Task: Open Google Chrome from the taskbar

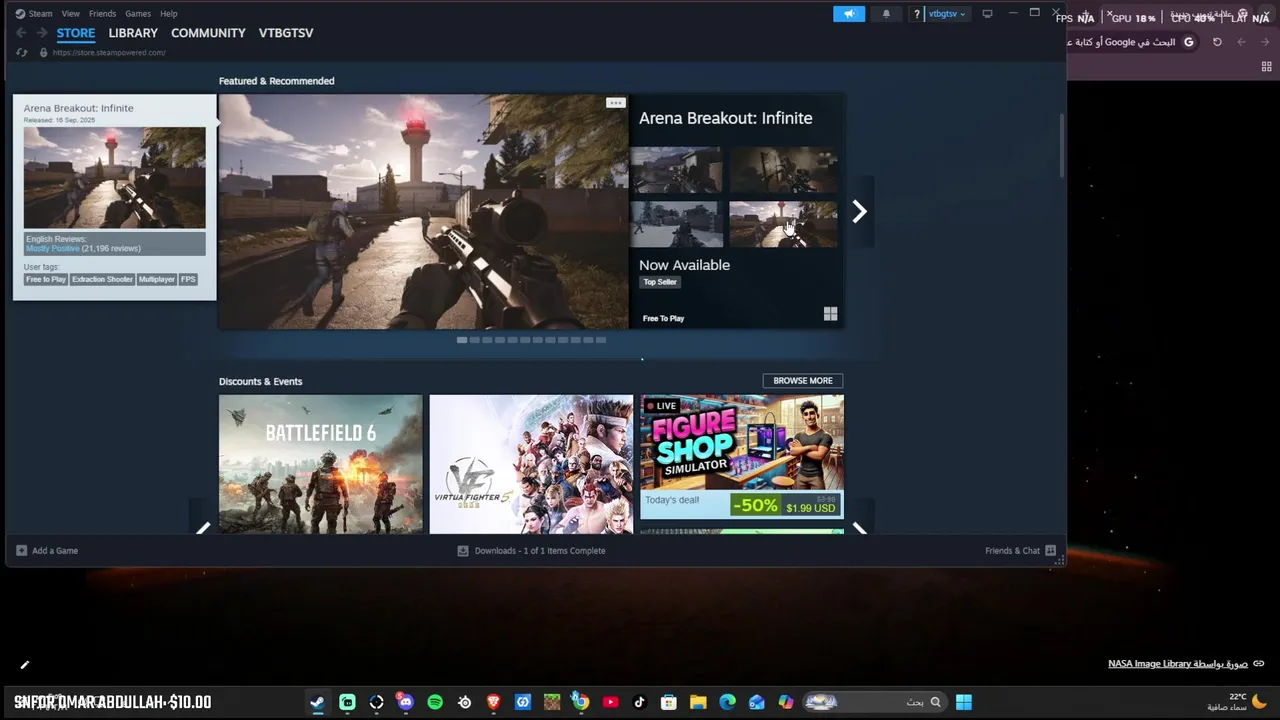Action: tap(581, 702)
